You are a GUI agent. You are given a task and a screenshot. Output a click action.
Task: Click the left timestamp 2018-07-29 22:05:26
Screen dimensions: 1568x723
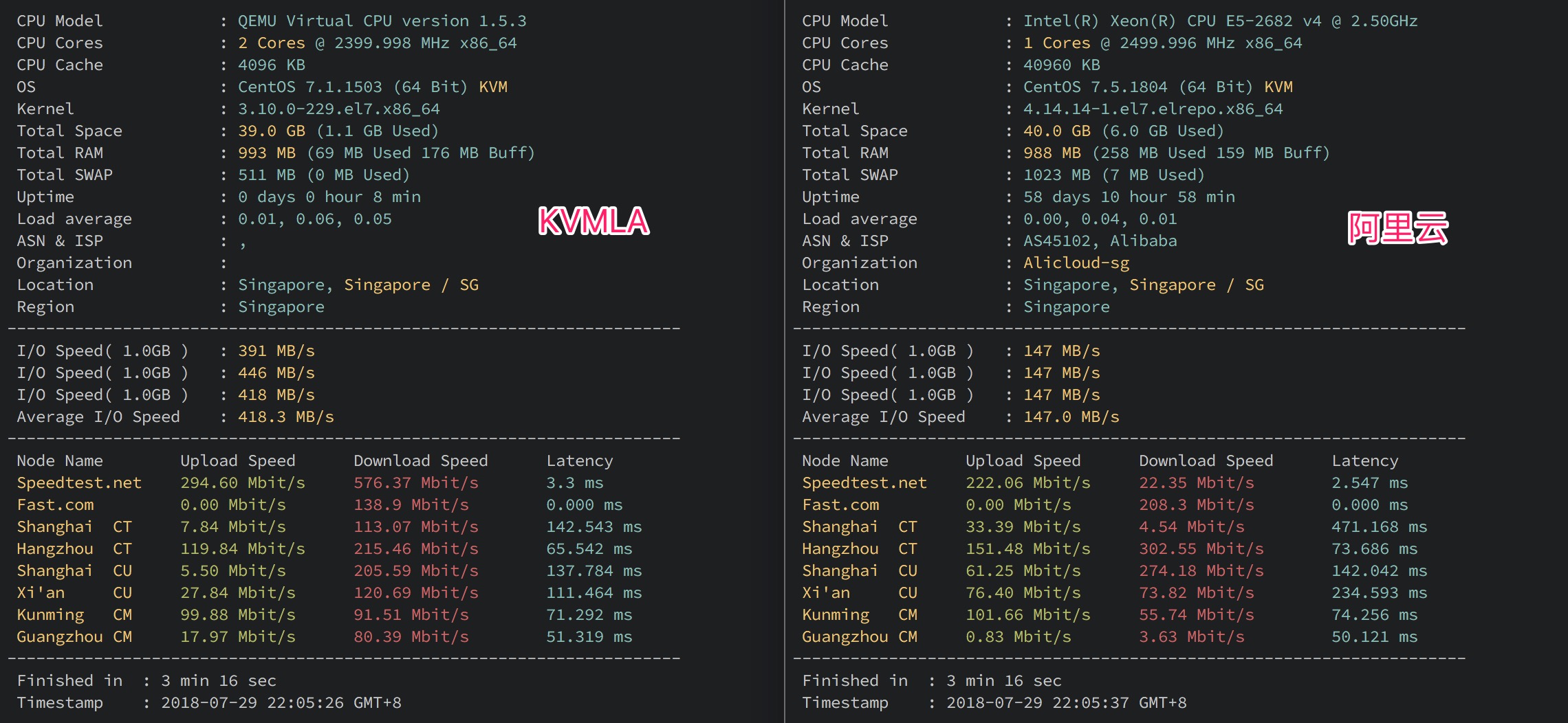pos(281,703)
